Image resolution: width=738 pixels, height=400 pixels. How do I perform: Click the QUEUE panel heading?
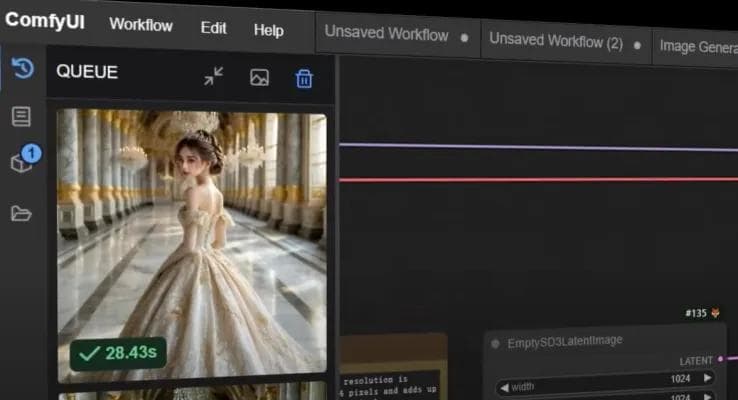(87, 72)
